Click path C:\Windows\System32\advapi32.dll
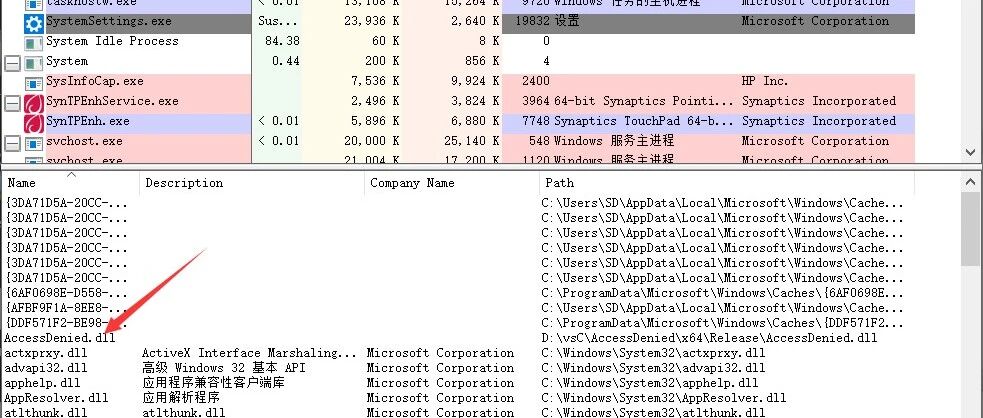Screen dimensions: 983x418 point(653,368)
